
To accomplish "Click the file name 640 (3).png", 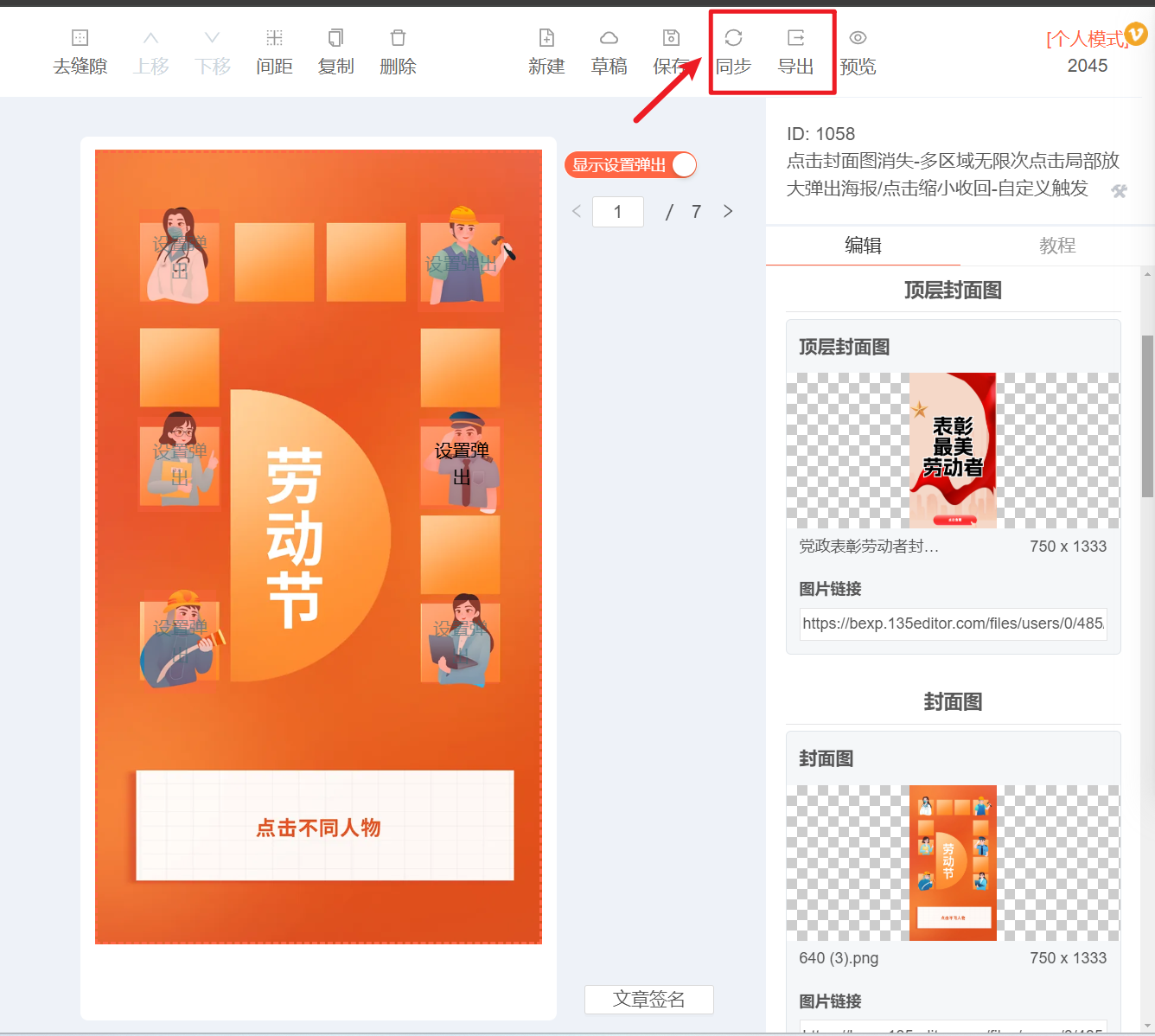I will 839,958.
